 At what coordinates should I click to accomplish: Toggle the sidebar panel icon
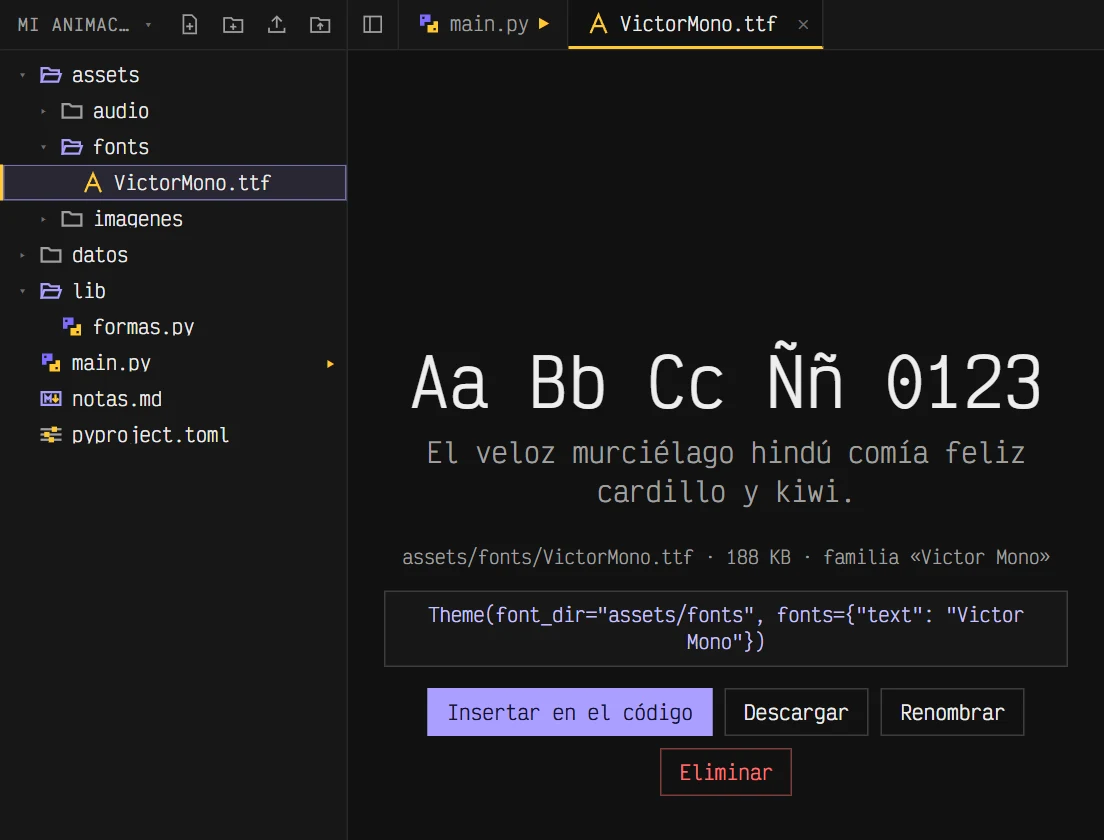click(372, 25)
